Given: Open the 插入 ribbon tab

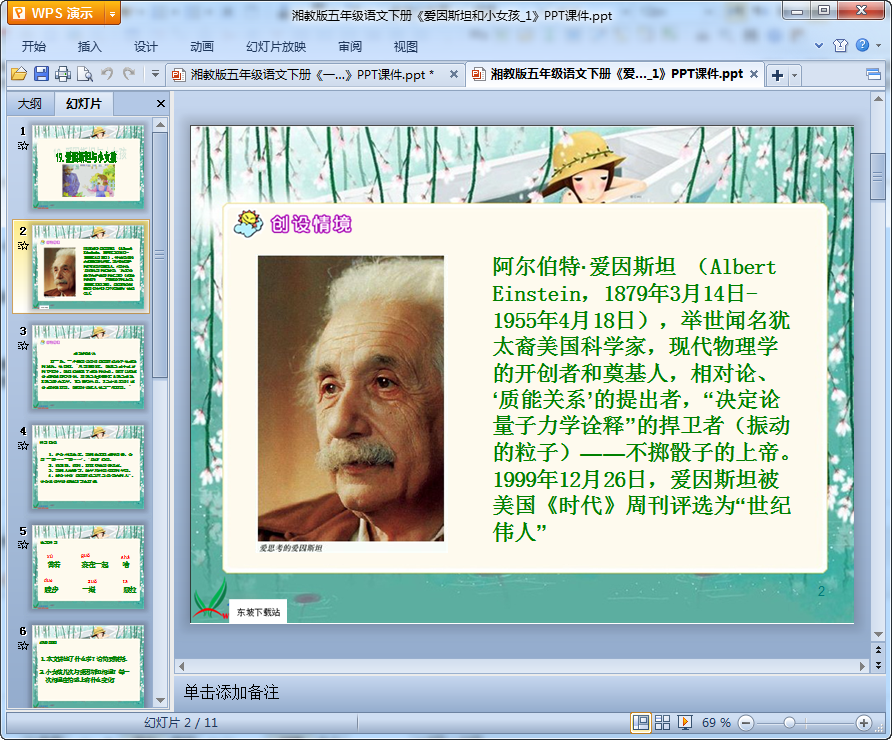Looking at the screenshot, I should tap(90, 46).
